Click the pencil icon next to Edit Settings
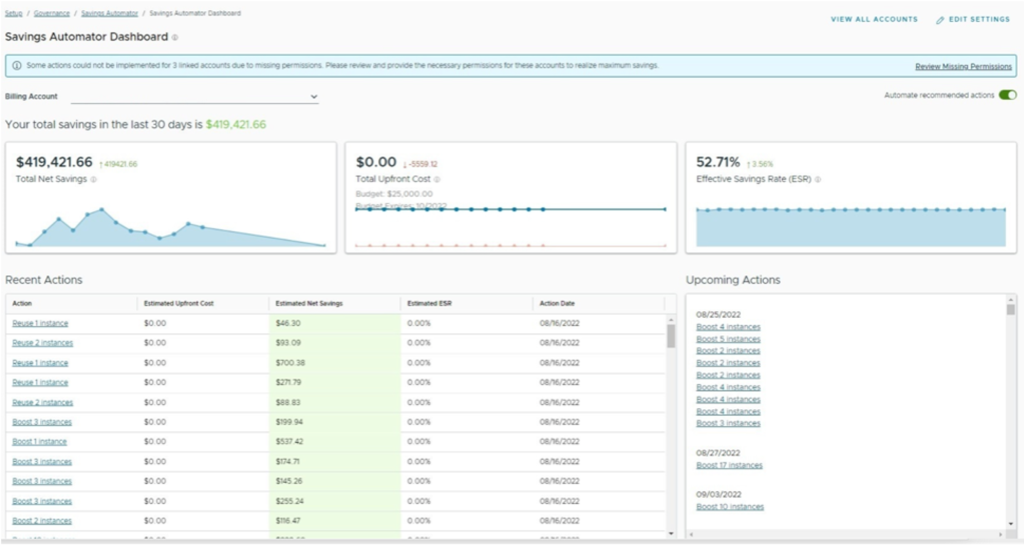This screenshot has width=1024, height=550. (x=940, y=20)
